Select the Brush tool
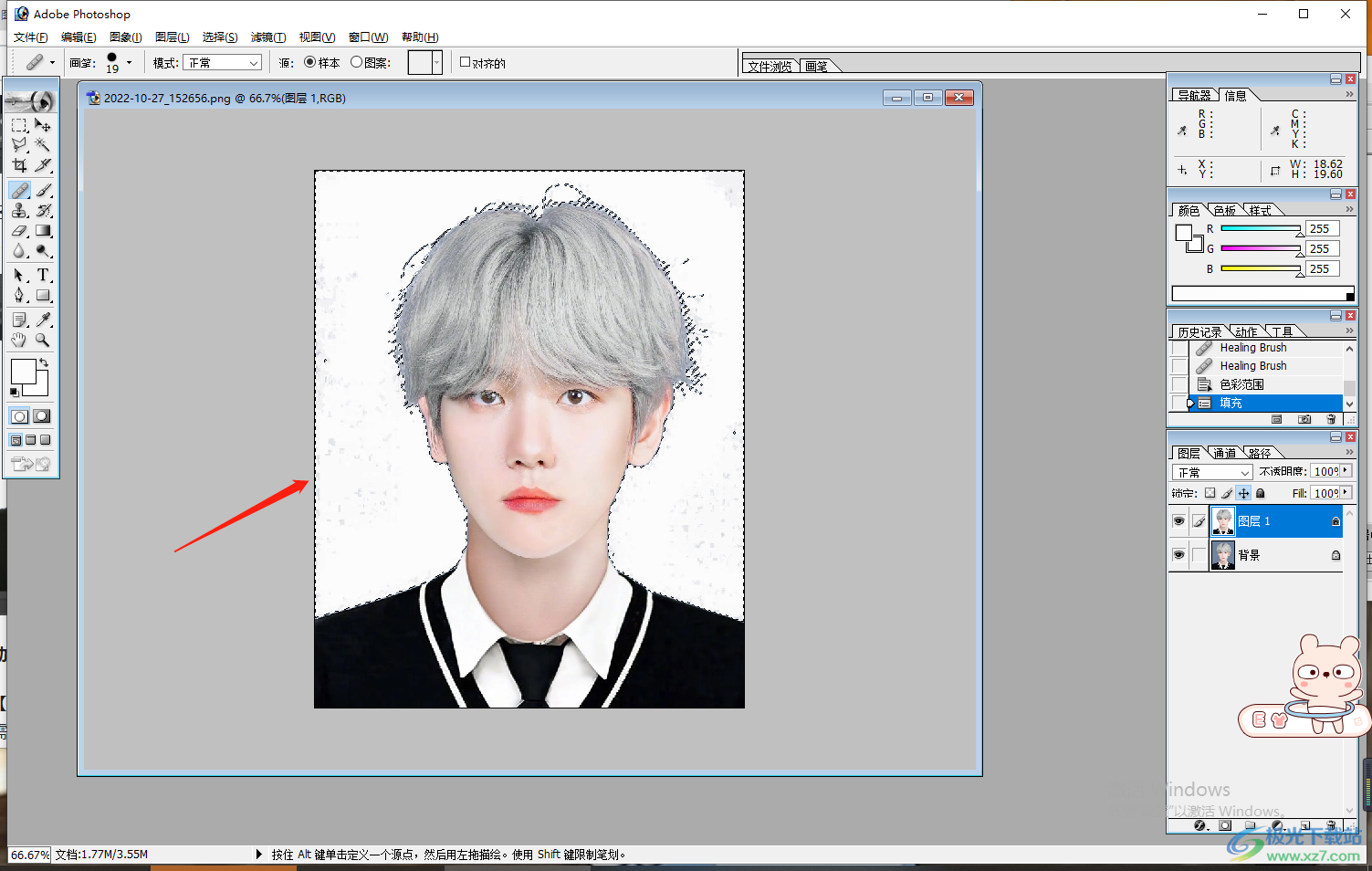The image size is (1372, 871). pyautogui.click(x=43, y=190)
